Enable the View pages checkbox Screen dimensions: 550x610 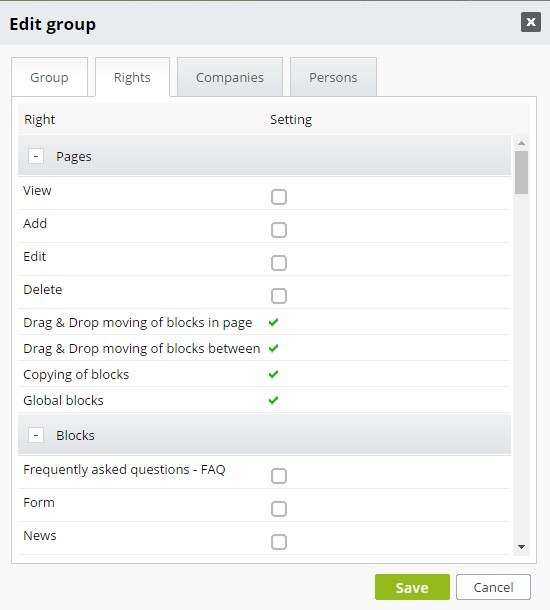(279, 197)
